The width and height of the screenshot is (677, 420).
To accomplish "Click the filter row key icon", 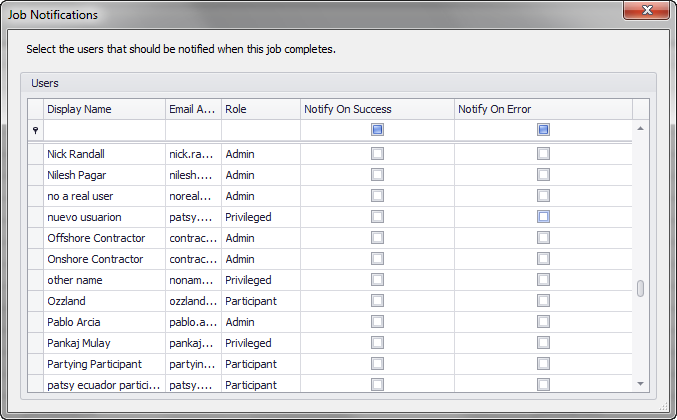I will 35,130.
